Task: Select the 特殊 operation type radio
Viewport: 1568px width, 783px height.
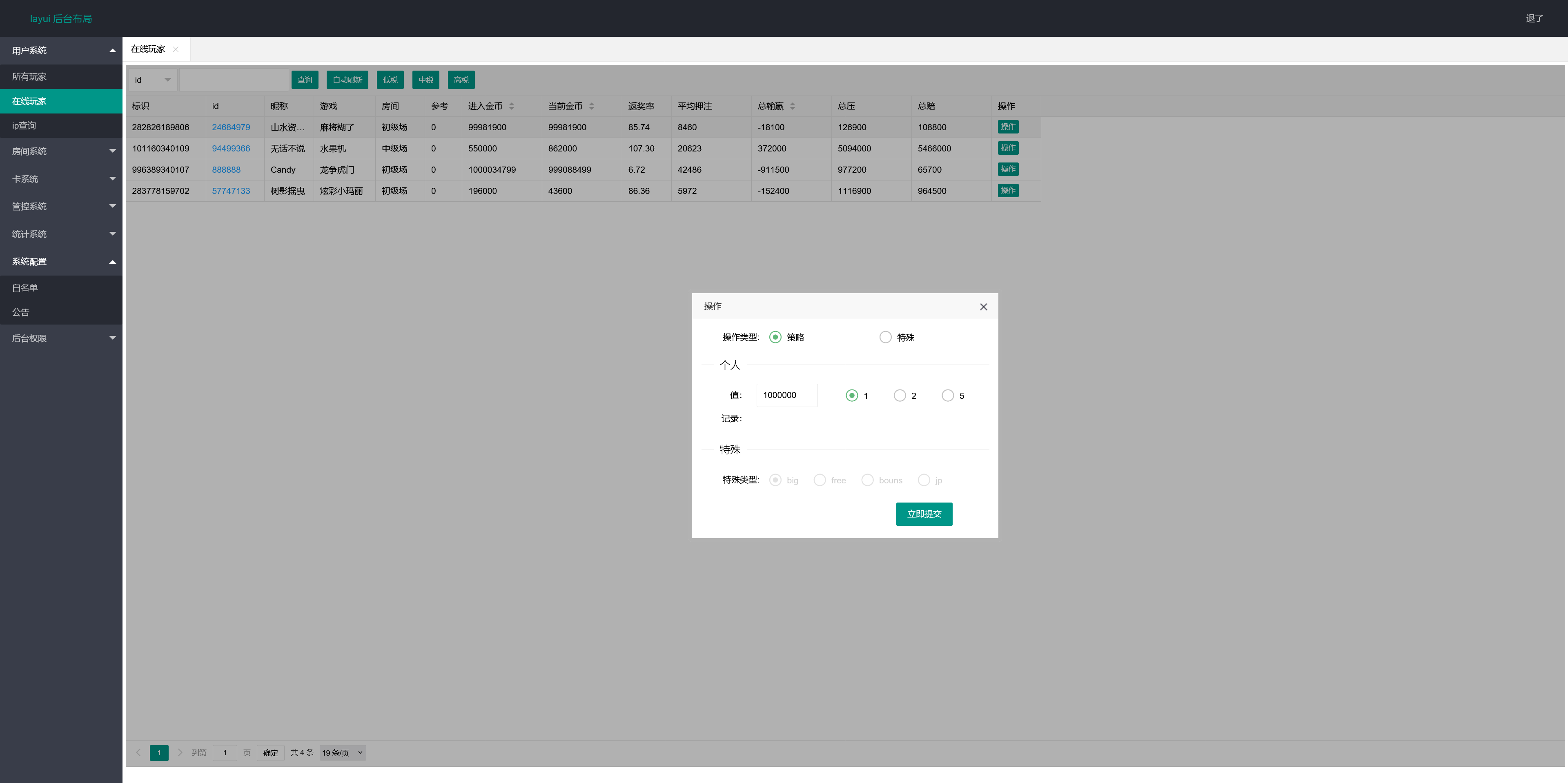Action: pyautogui.click(x=885, y=337)
